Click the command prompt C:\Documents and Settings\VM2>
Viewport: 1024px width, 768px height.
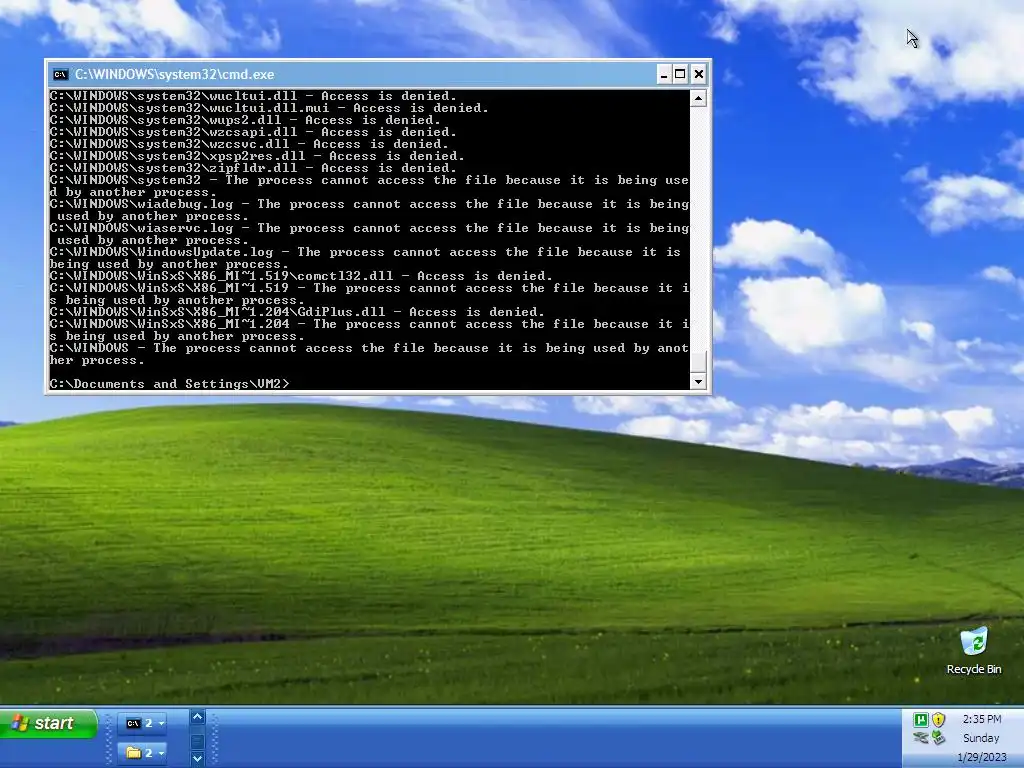coord(169,384)
